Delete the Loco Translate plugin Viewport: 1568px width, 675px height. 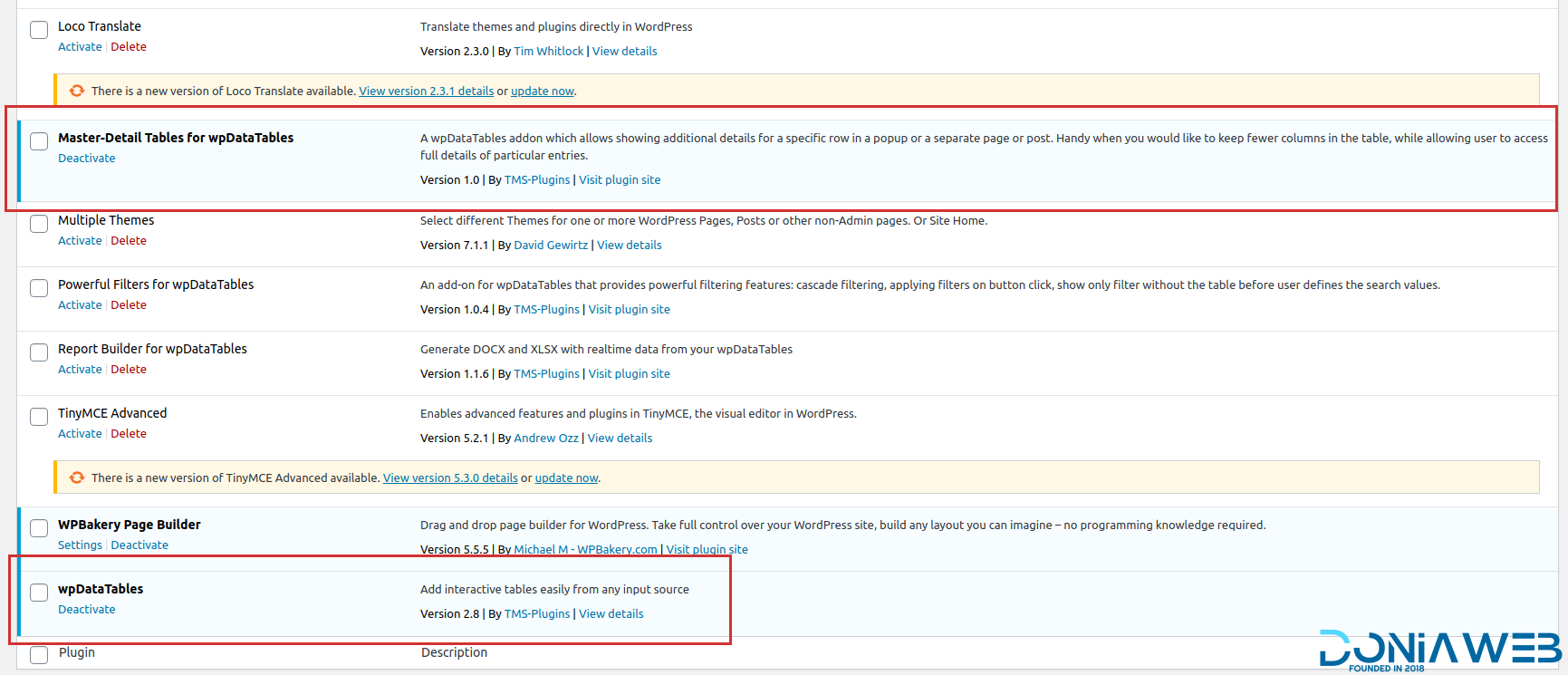coord(129,47)
